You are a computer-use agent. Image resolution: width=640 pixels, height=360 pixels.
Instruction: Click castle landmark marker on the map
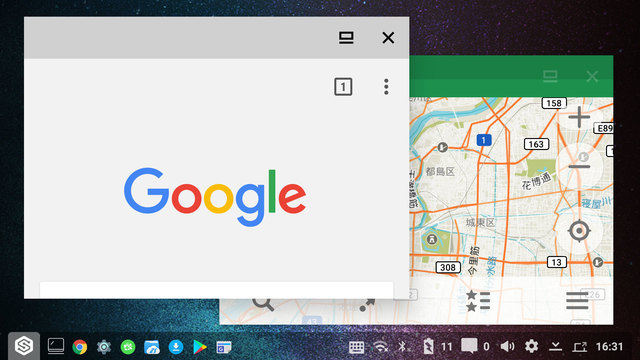point(431,239)
